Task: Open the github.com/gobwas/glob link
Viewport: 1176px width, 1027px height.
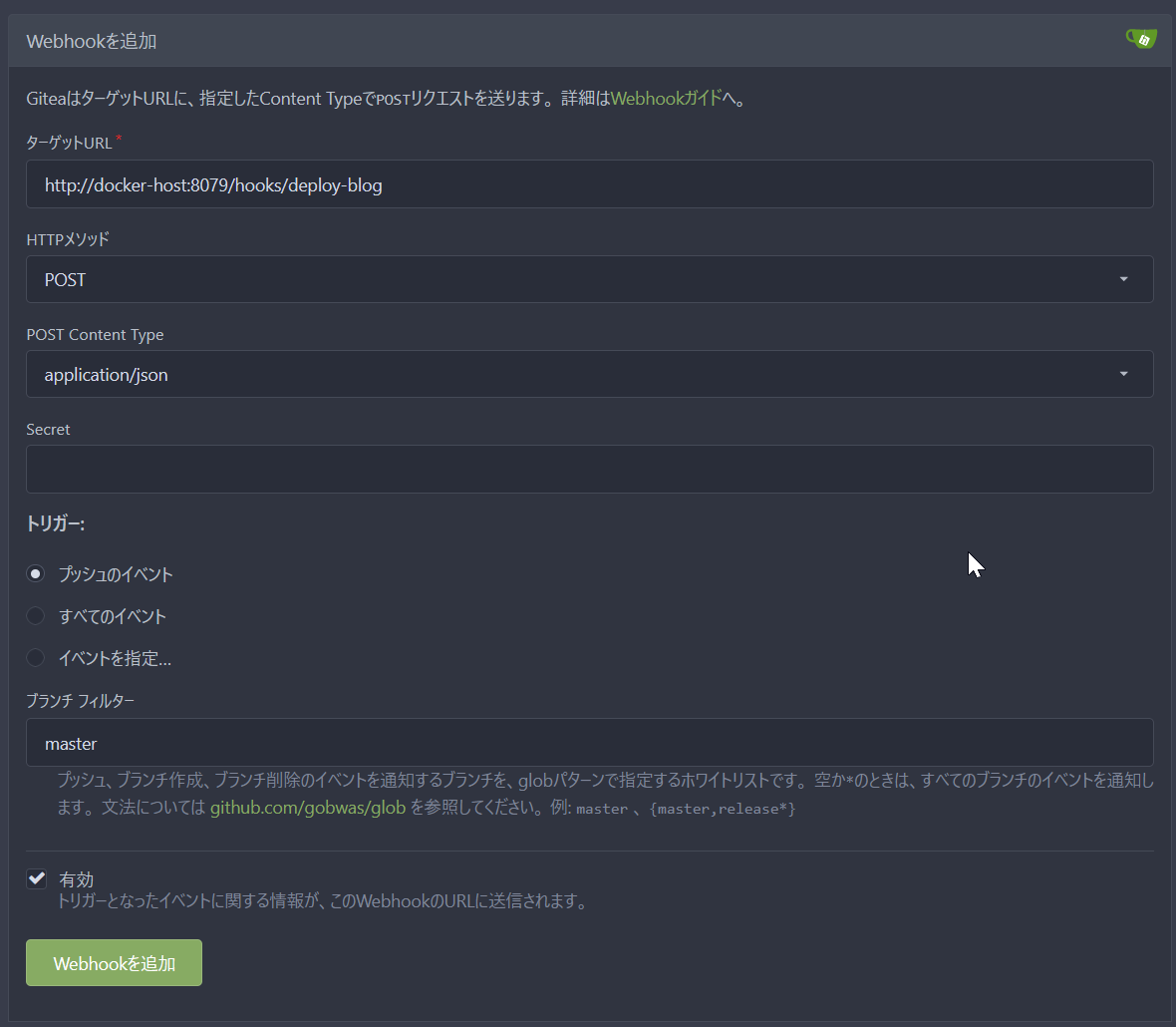Action: 307,808
